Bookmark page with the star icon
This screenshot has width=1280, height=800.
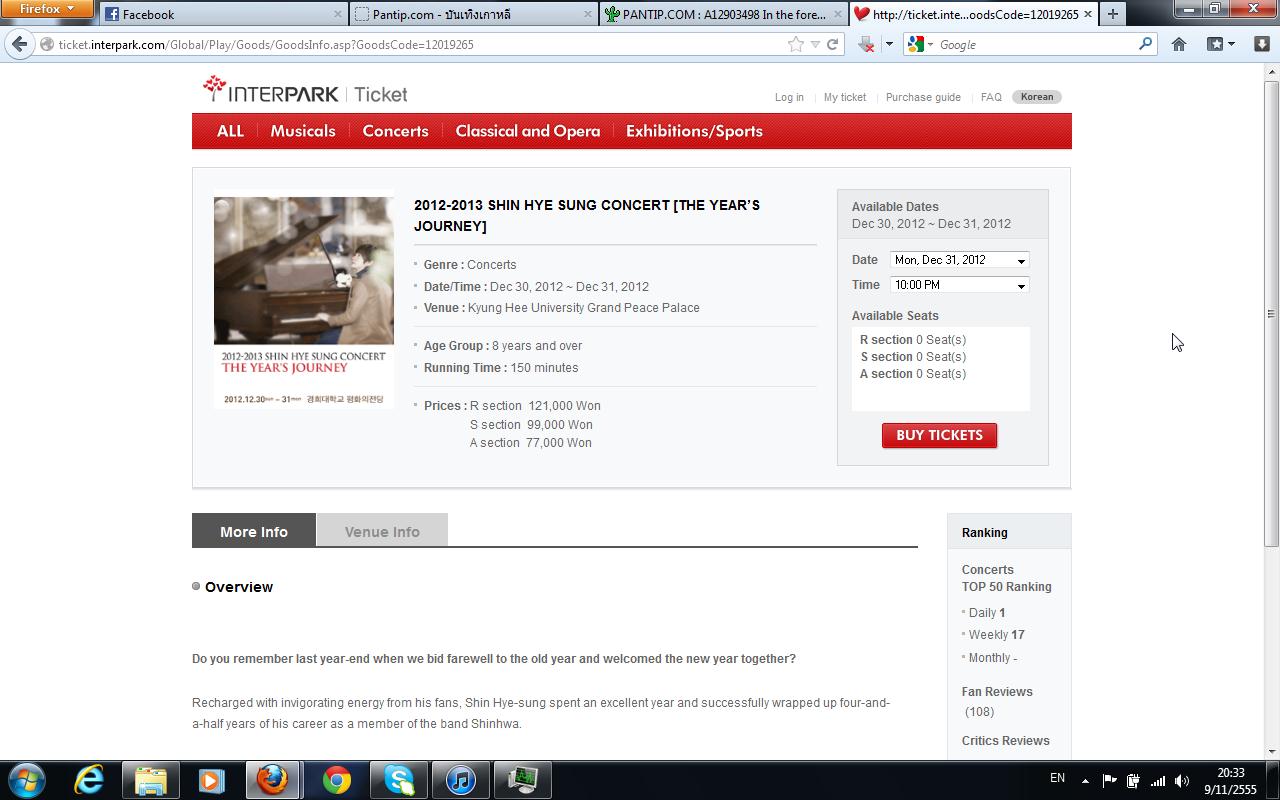(x=796, y=44)
